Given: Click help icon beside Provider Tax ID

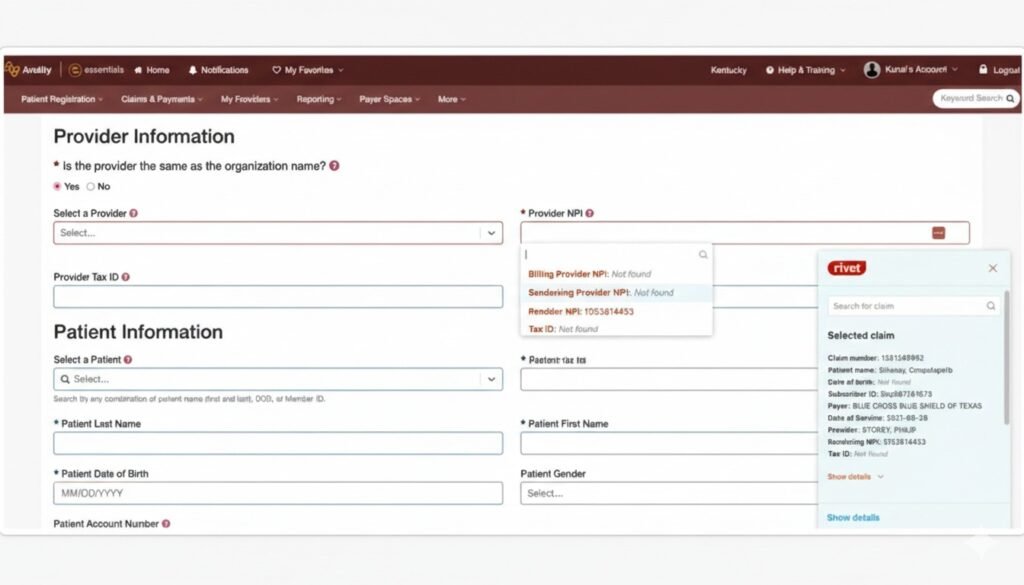Looking at the screenshot, I should point(126,277).
